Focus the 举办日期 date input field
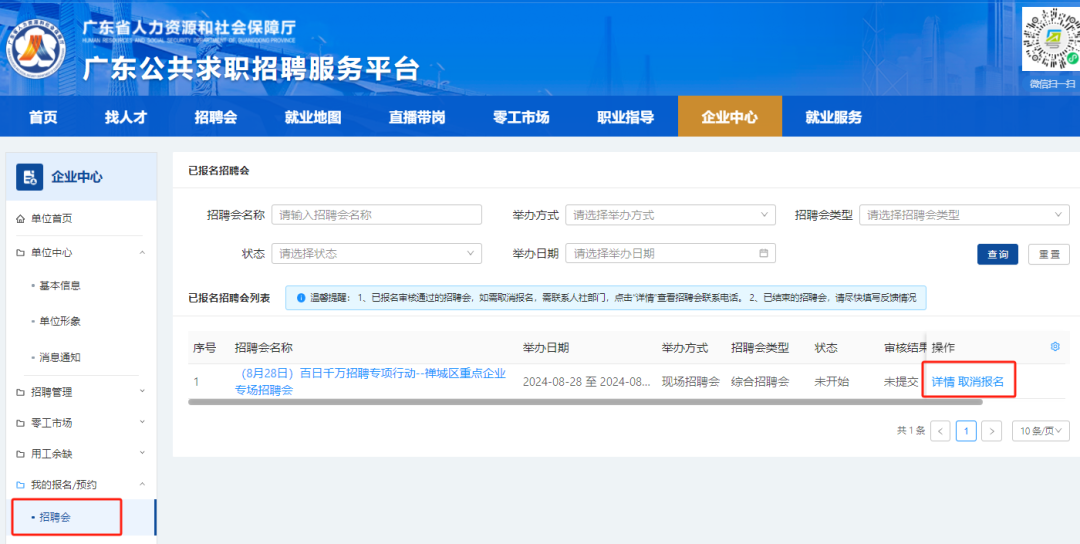1080x544 pixels. coord(670,253)
